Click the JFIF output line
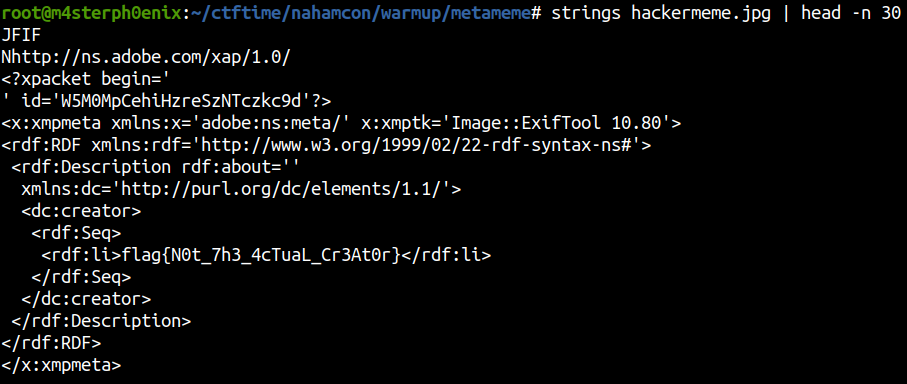 pyautogui.click(x=21, y=36)
